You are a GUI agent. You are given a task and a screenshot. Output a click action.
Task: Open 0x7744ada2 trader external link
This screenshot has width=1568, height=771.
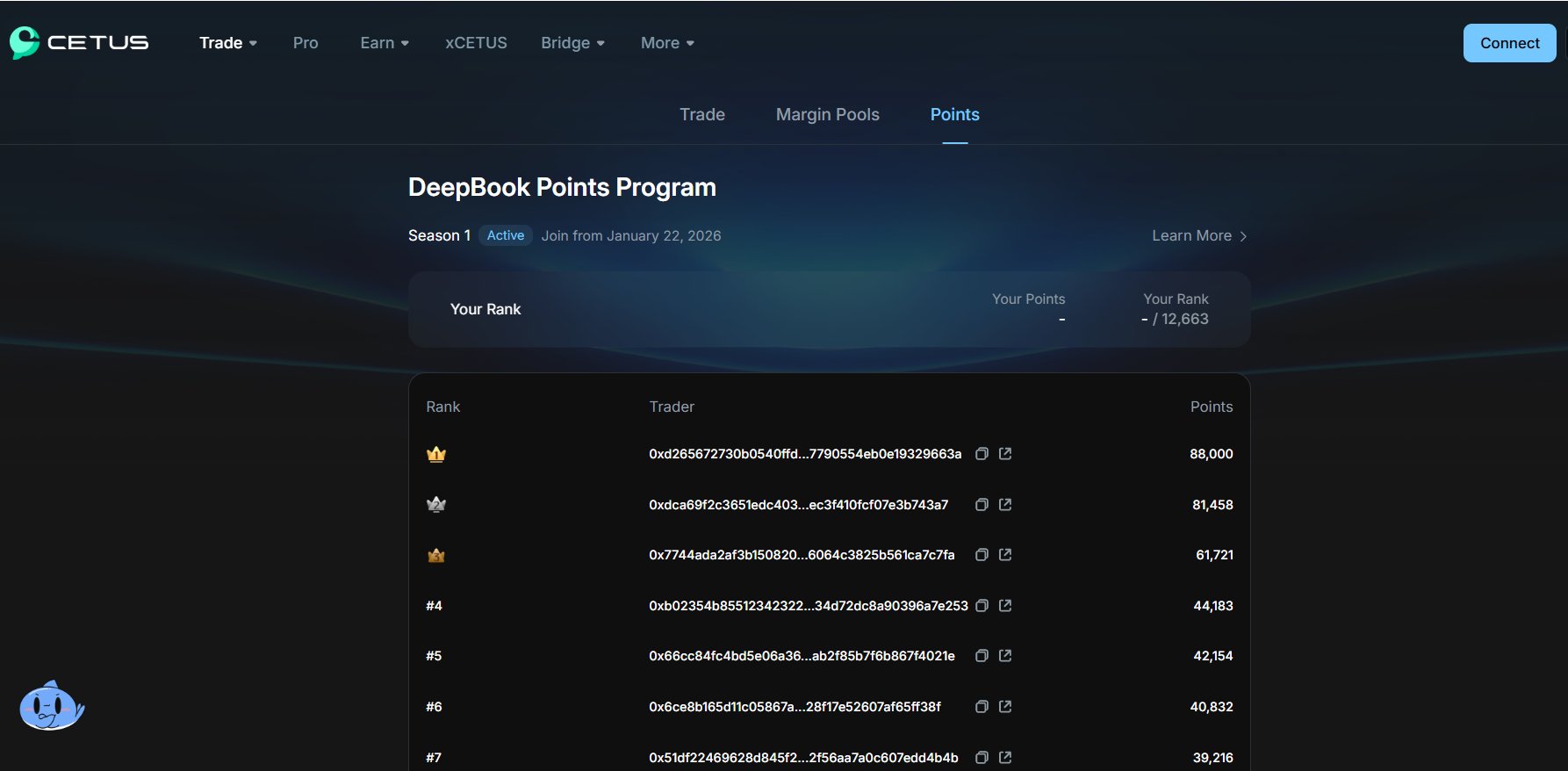[x=1005, y=555]
